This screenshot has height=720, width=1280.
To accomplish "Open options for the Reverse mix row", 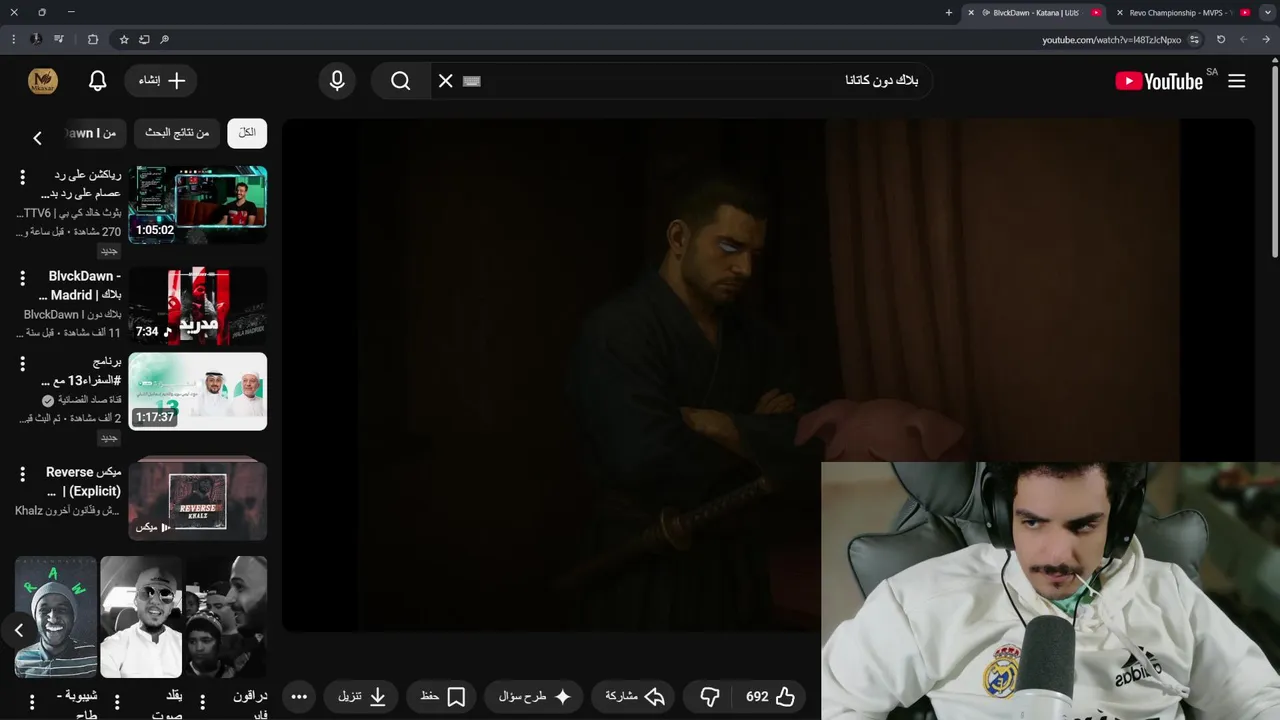I will click(x=22, y=473).
